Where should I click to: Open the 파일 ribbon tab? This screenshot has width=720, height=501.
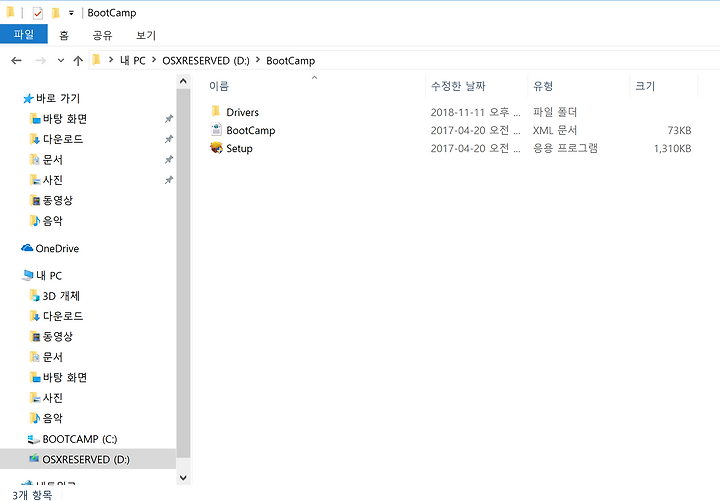tap(23, 34)
